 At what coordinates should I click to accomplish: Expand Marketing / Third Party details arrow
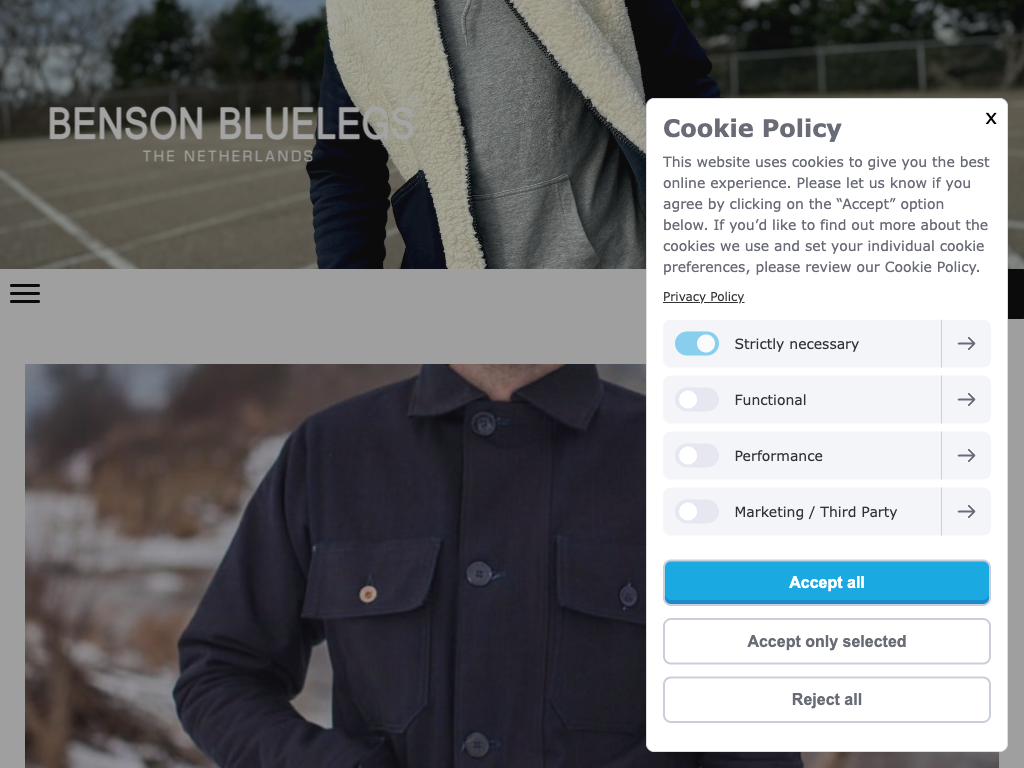coord(966,512)
